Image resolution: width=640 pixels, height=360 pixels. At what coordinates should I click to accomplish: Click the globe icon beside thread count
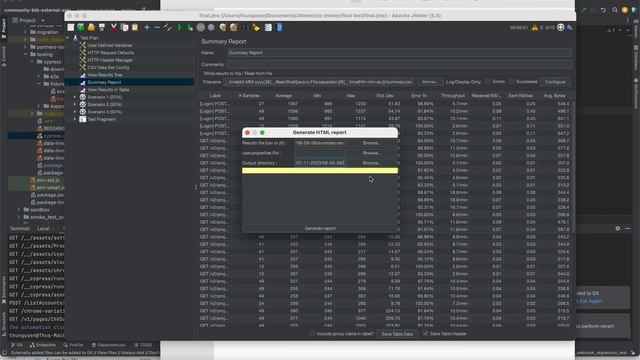pos(561,27)
